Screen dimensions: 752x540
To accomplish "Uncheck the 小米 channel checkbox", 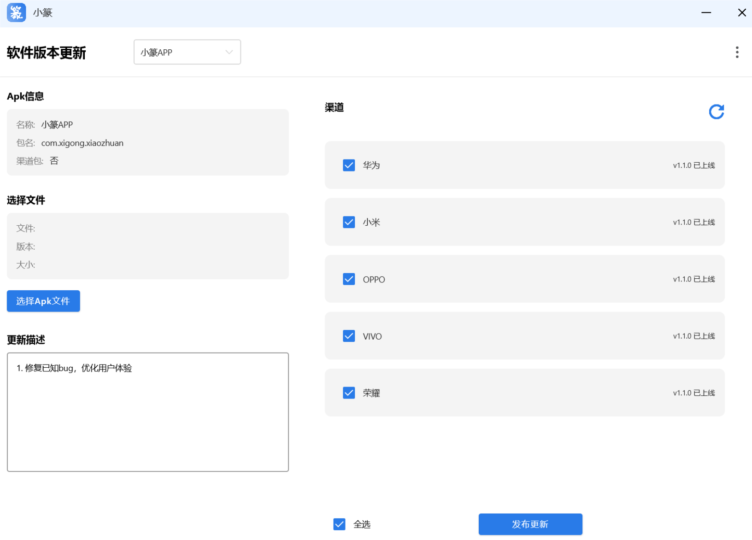I will 349,222.
